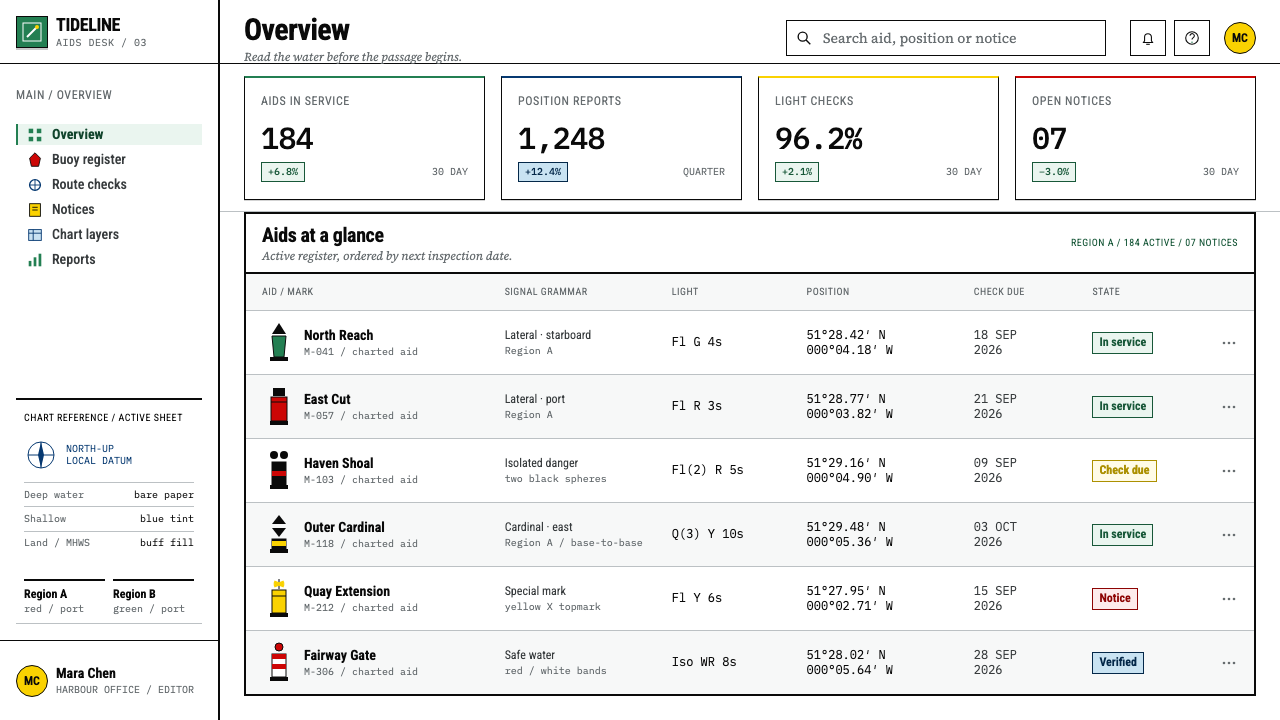This screenshot has height=720, width=1280.
Task: Focus the search aid input field
Action: [946, 38]
